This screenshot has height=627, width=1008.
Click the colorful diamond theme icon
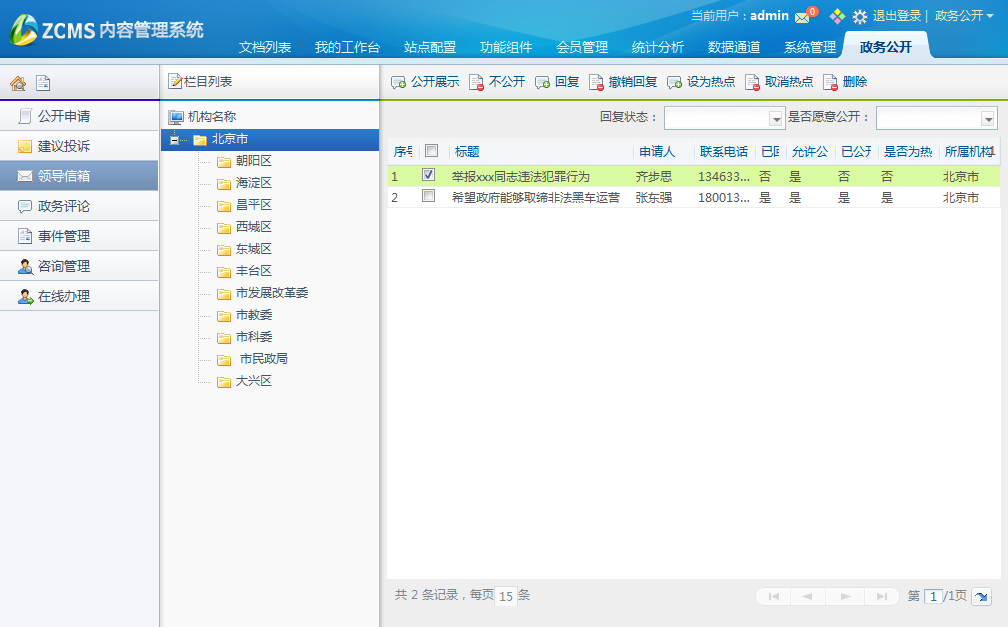click(x=837, y=16)
